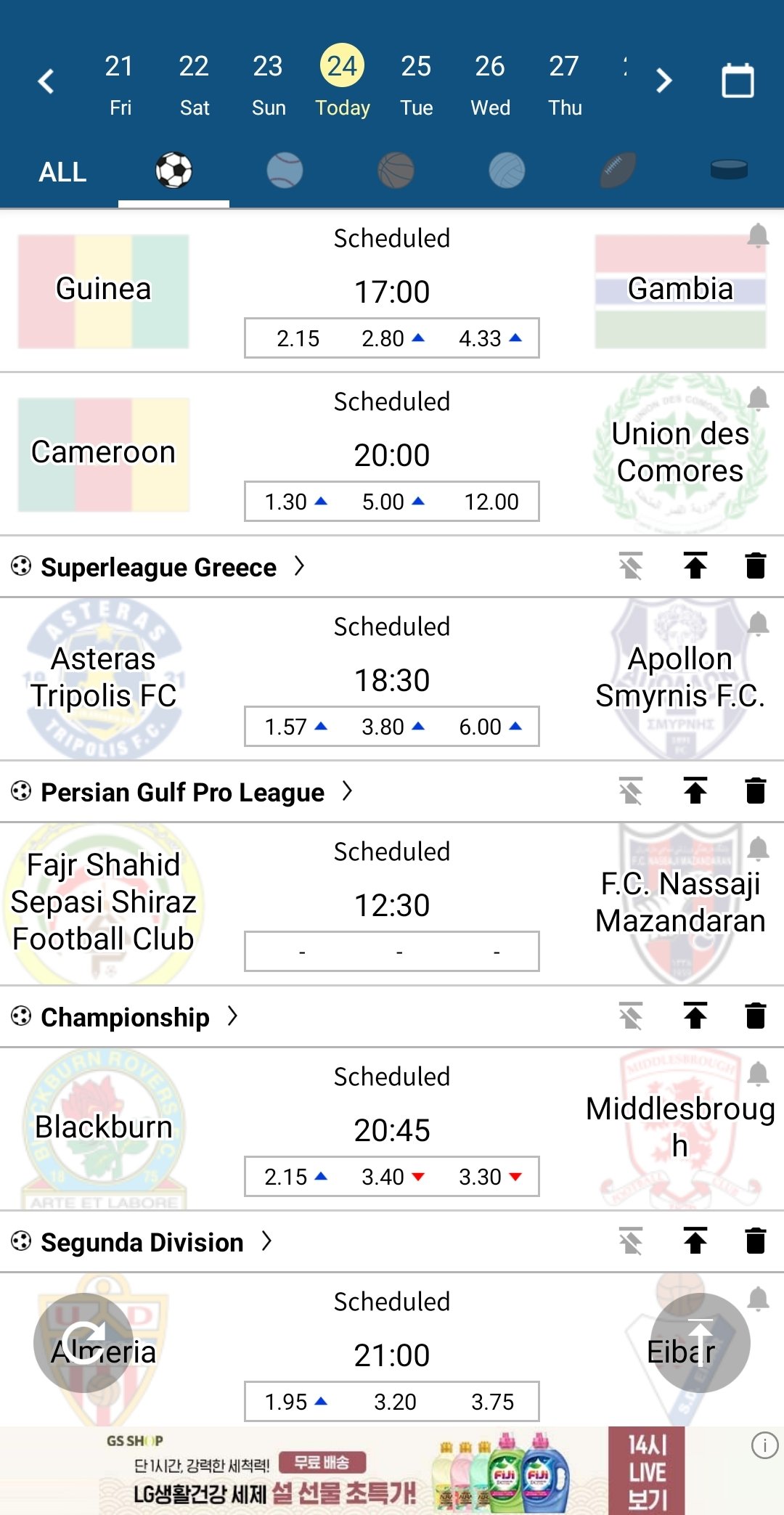
Task: Select date 25 Tue
Action: [416, 85]
